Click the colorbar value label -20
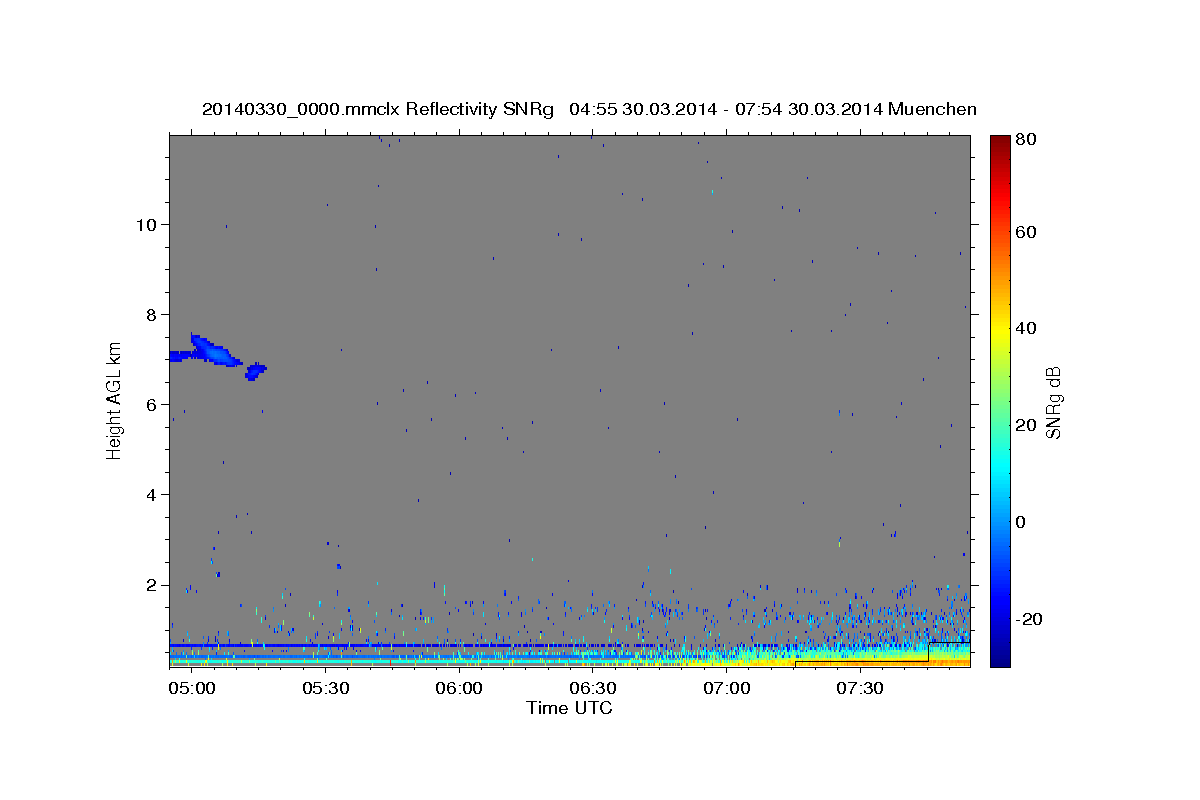 (1028, 620)
